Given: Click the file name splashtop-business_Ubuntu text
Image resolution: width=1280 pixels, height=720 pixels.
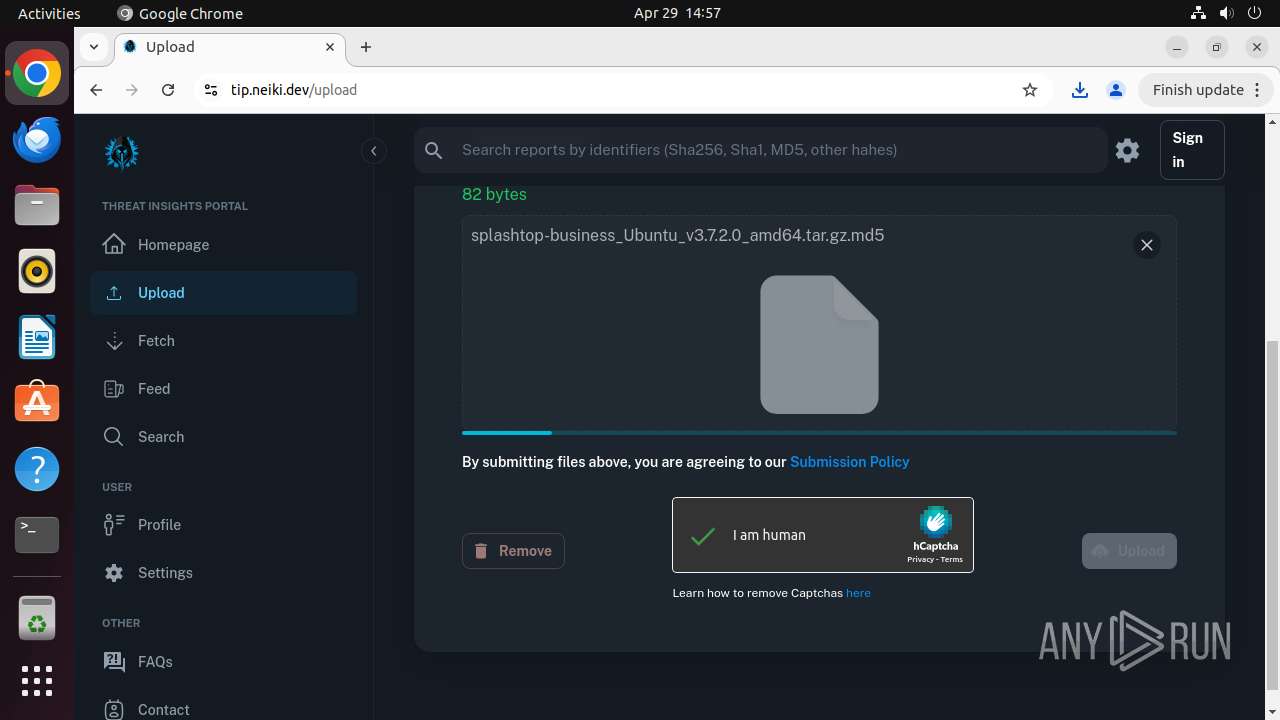Looking at the screenshot, I should pos(677,236).
